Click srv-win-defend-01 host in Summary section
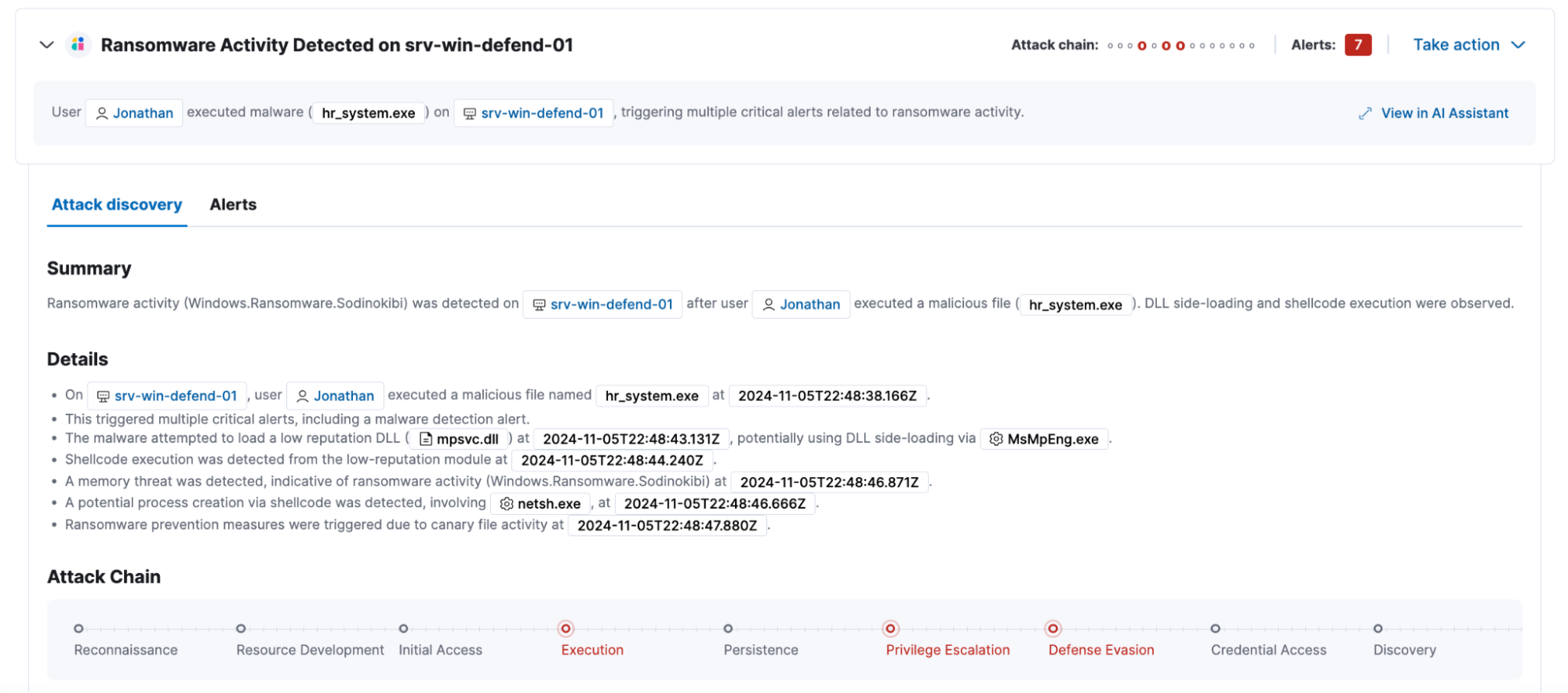The image size is (1568, 693). (602, 305)
